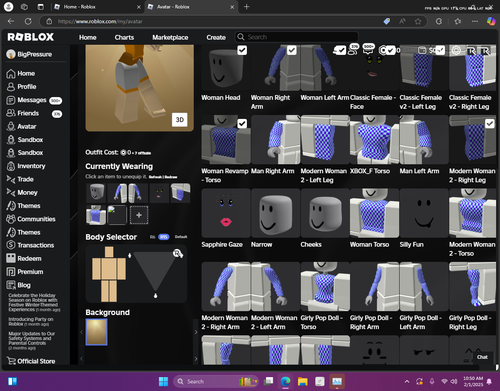The height and width of the screenshot is (391, 500).
Task: Click the add item plus slot
Action: tap(139, 215)
